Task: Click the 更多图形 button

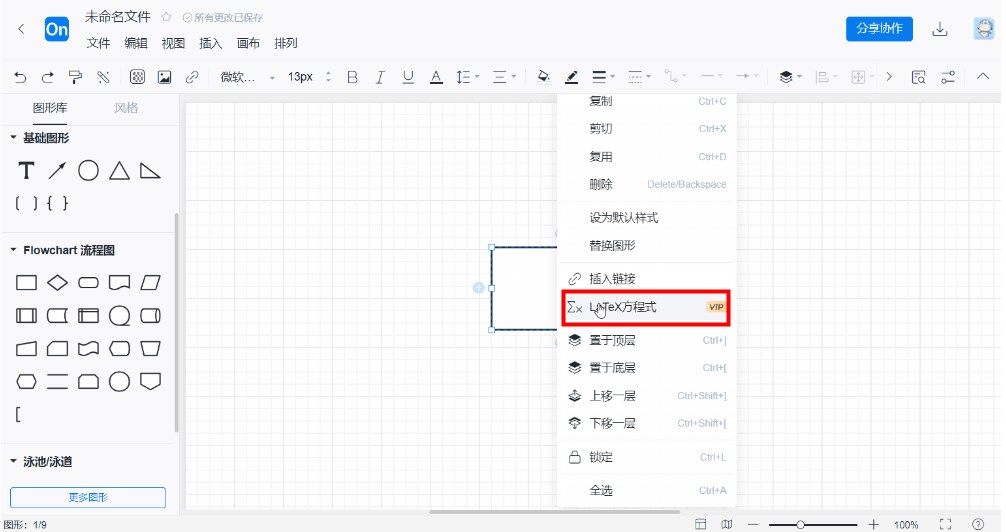Action: [x=88, y=497]
